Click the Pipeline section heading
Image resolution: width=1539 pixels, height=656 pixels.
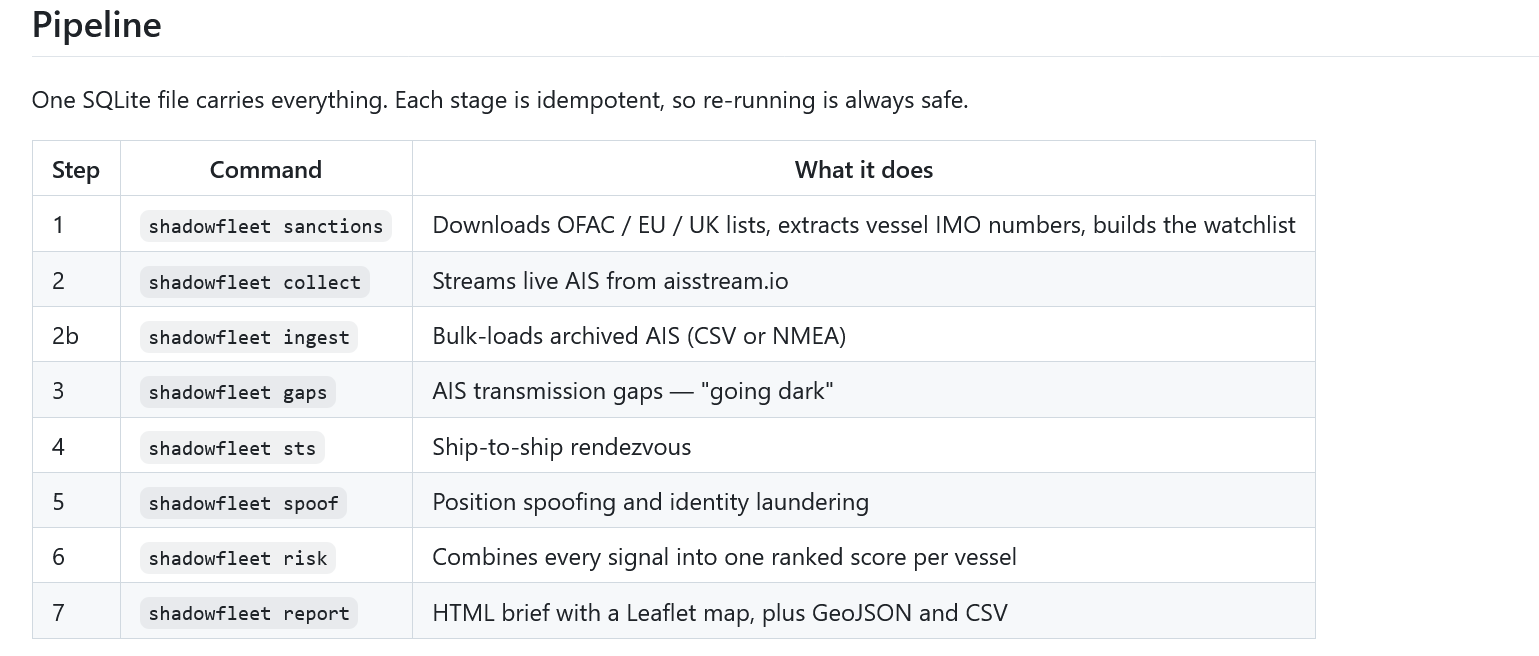coord(96,24)
